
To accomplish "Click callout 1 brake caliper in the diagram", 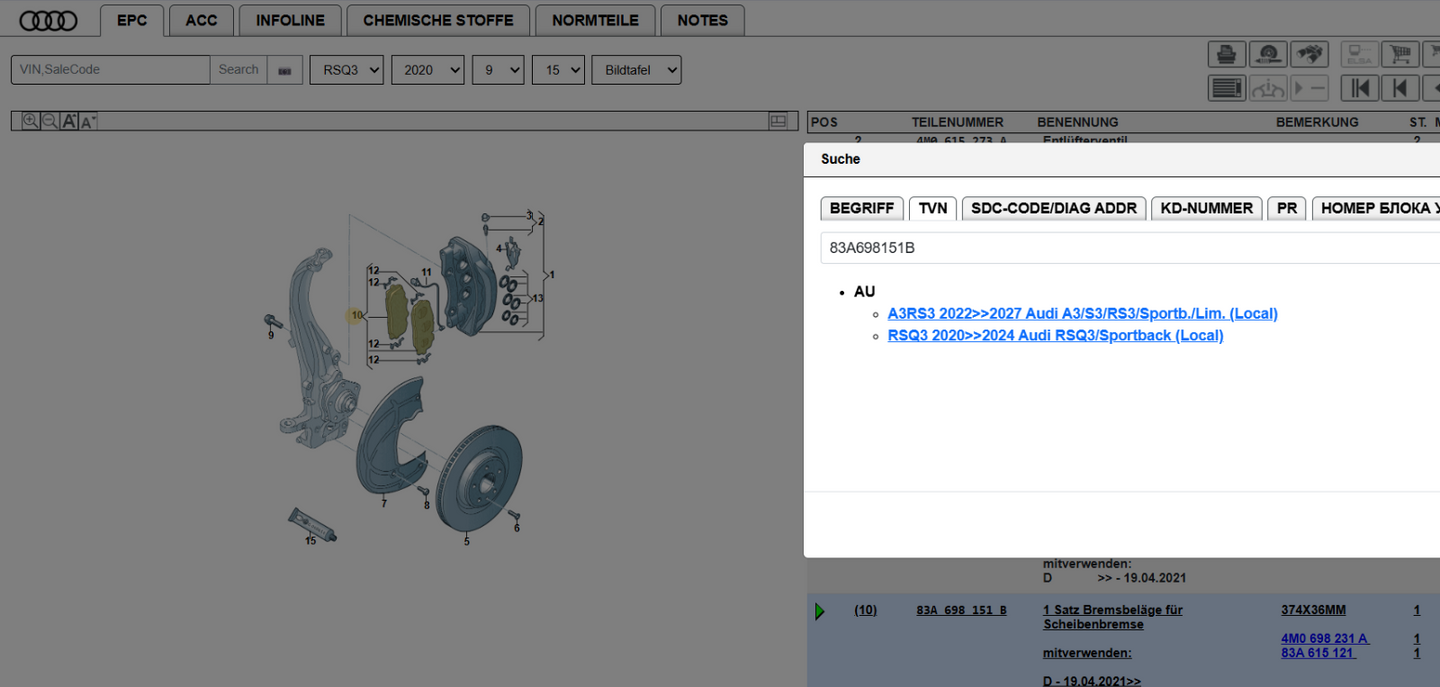I will (x=552, y=274).
